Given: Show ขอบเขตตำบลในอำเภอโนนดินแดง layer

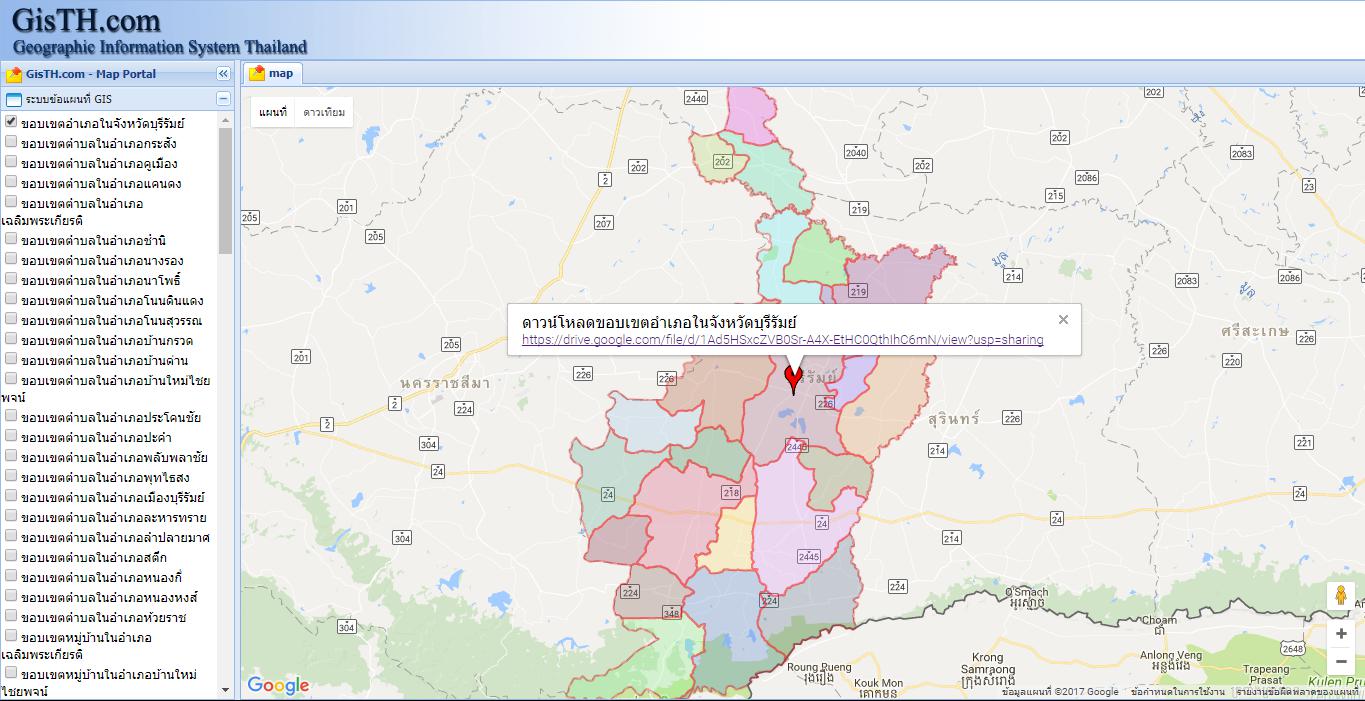Looking at the screenshot, I should tap(11, 299).
